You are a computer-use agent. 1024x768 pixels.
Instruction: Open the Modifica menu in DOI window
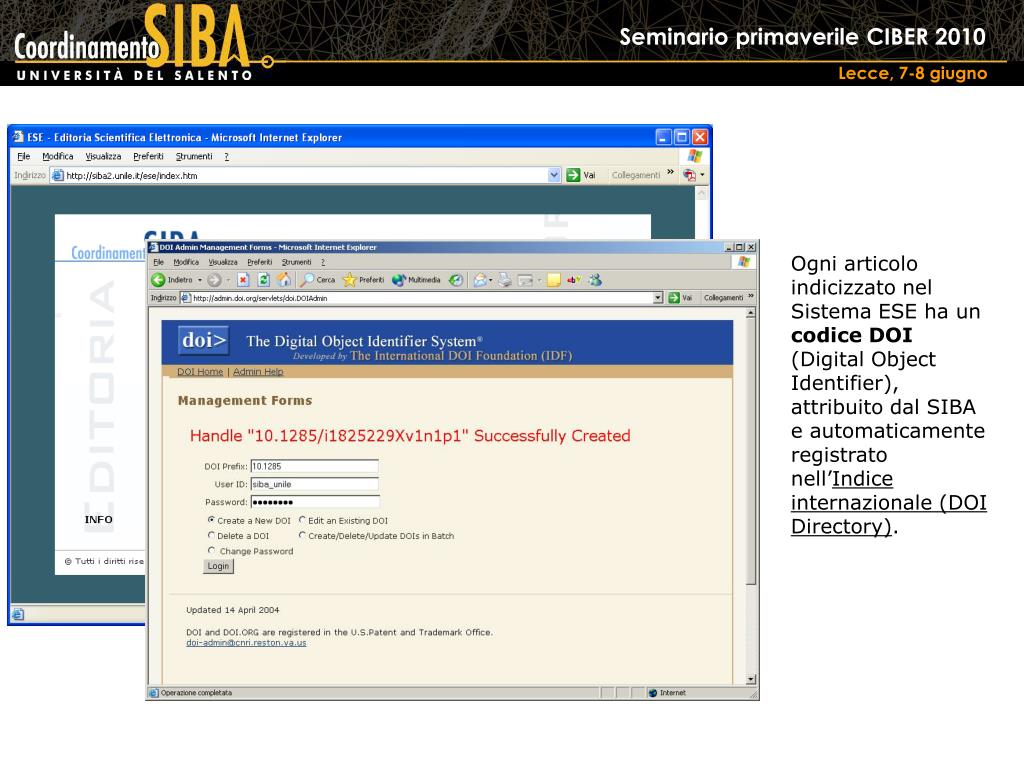(x=186, y=262)
